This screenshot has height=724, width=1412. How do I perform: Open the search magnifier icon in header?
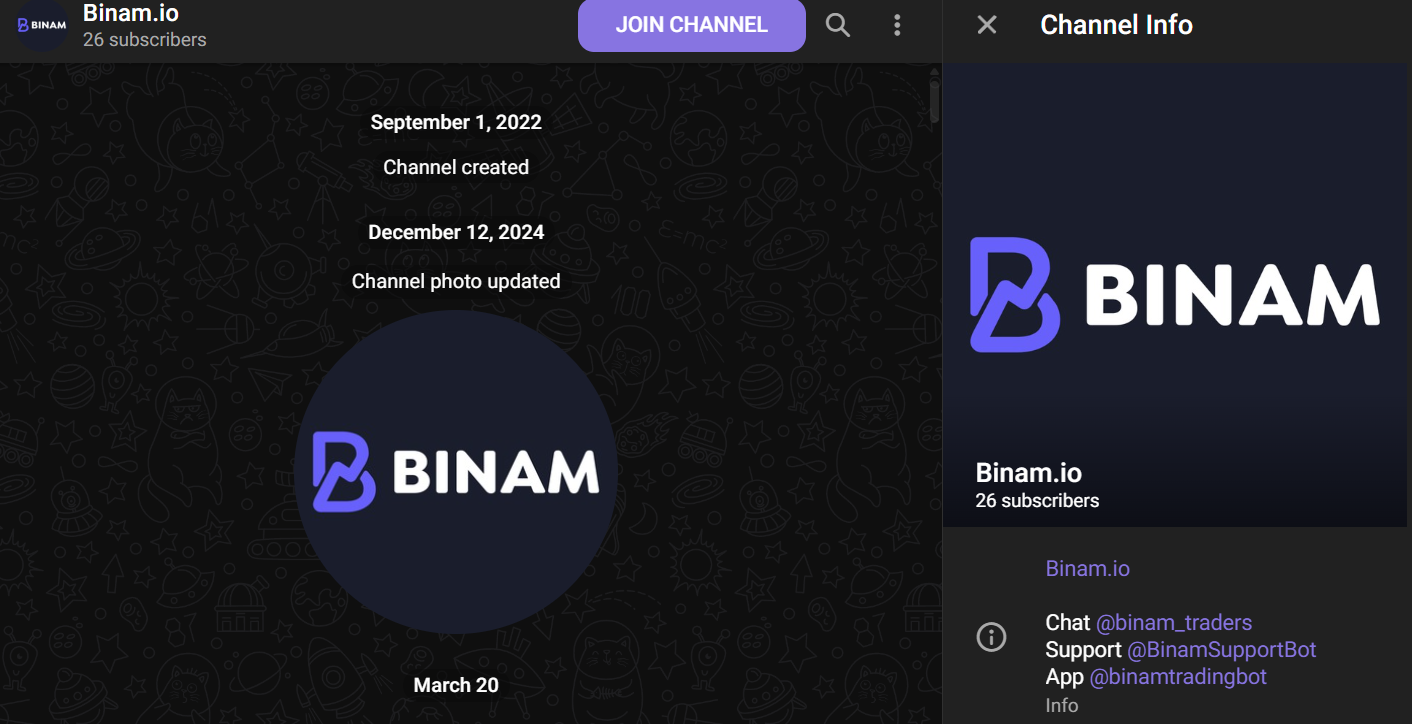(x=838, y=25)
